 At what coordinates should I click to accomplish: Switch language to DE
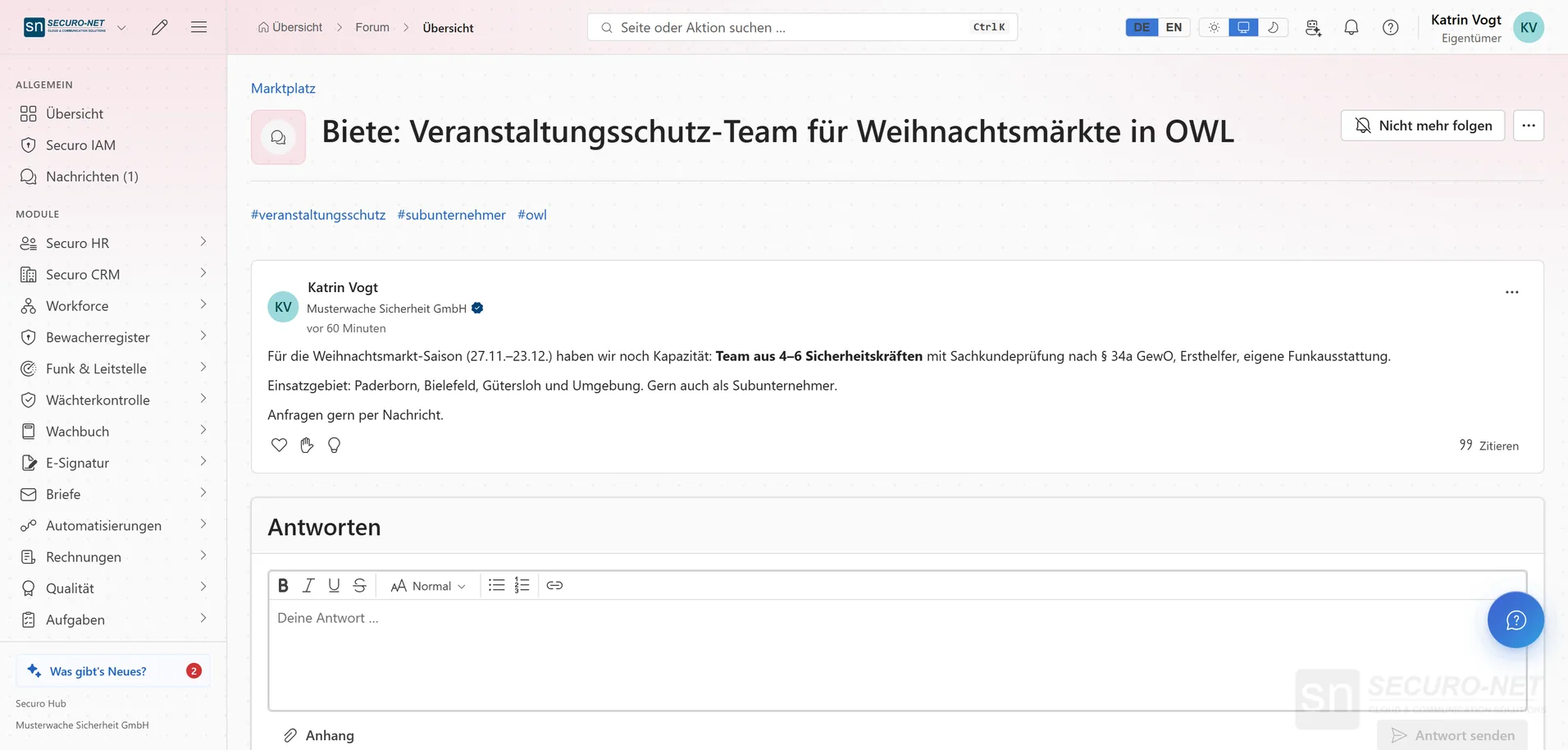pyautogui.click(x=1142, y=27)
